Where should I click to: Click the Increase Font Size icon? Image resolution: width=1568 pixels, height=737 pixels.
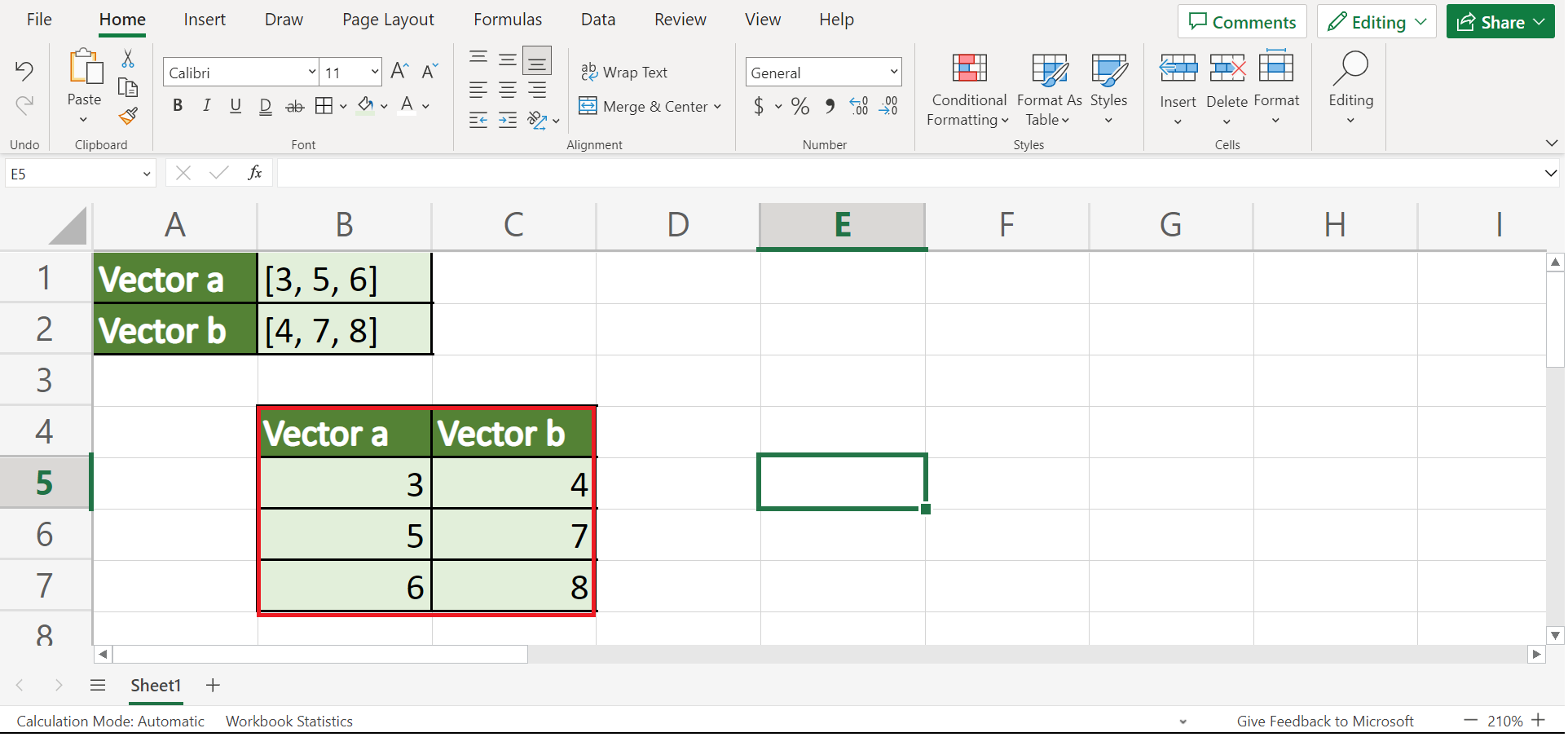[399, 72]
